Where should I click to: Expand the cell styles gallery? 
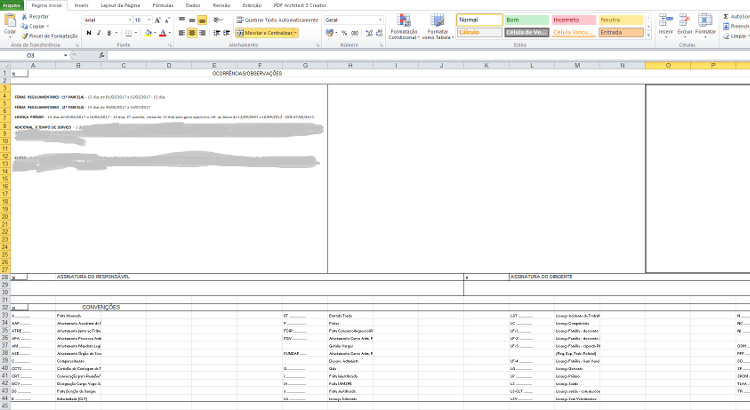pos(649,36)
